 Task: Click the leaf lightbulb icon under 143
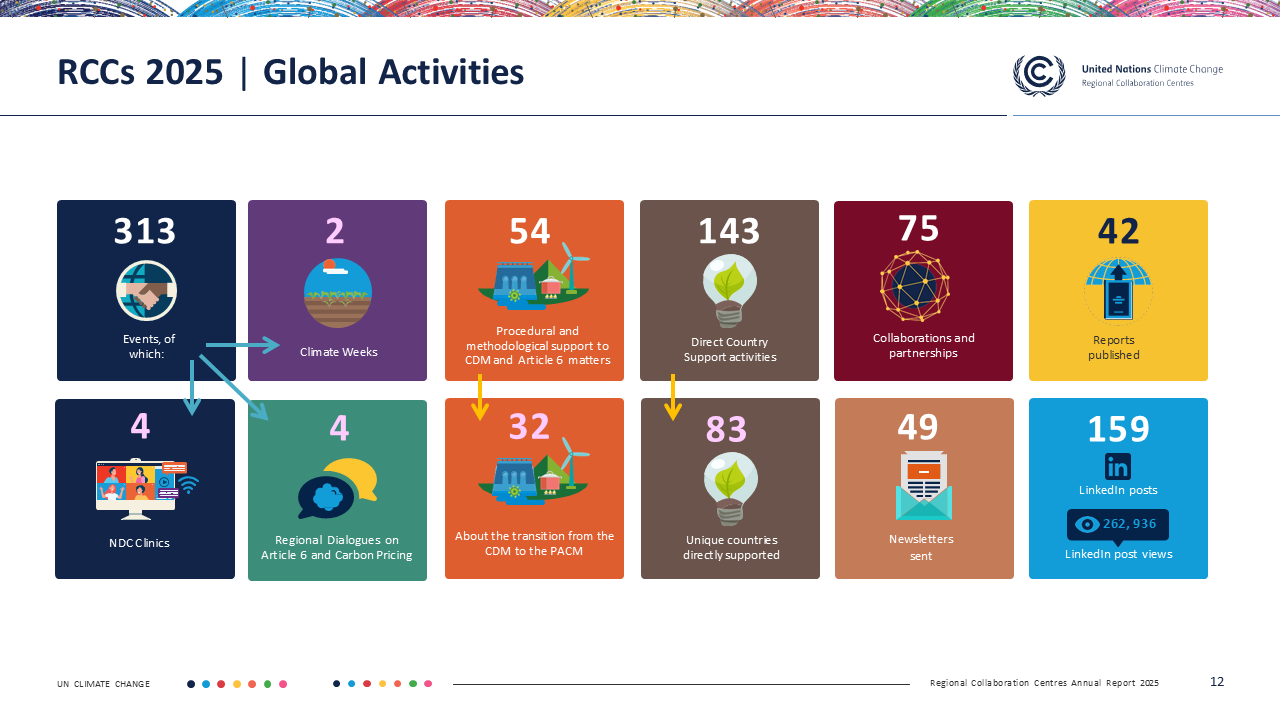coord(729,291)
